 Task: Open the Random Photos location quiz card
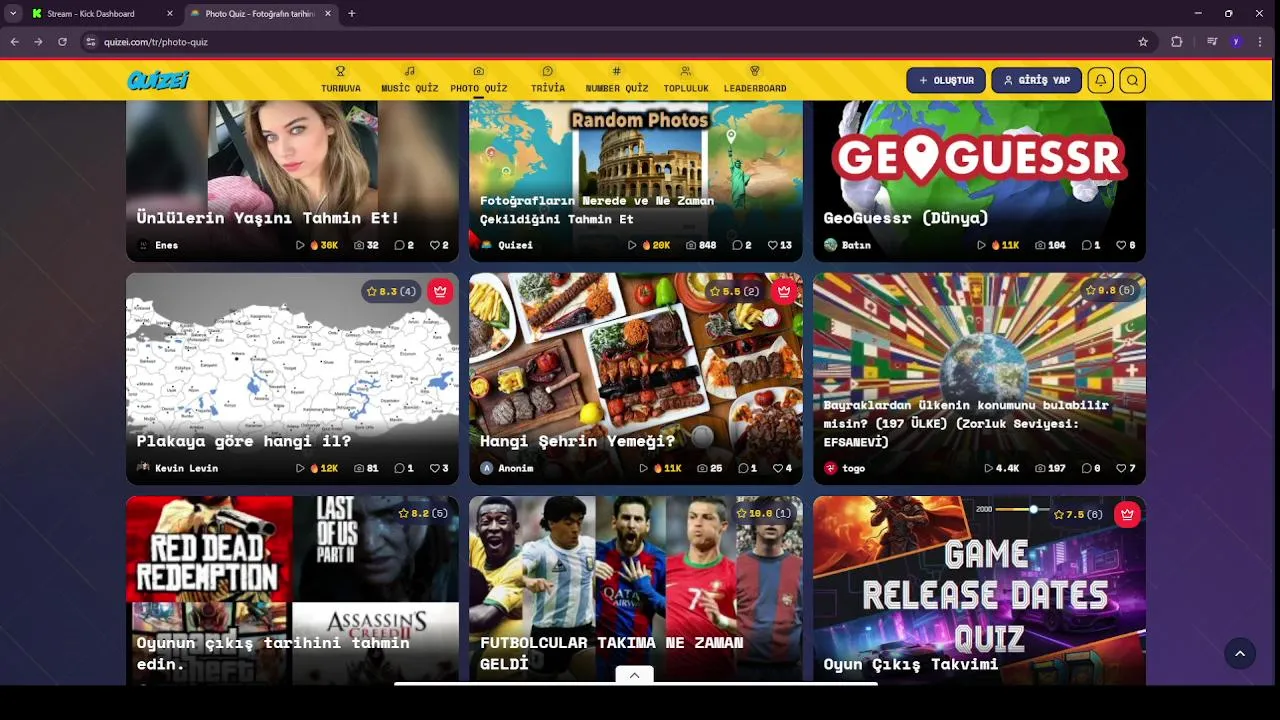pos(636,180)
